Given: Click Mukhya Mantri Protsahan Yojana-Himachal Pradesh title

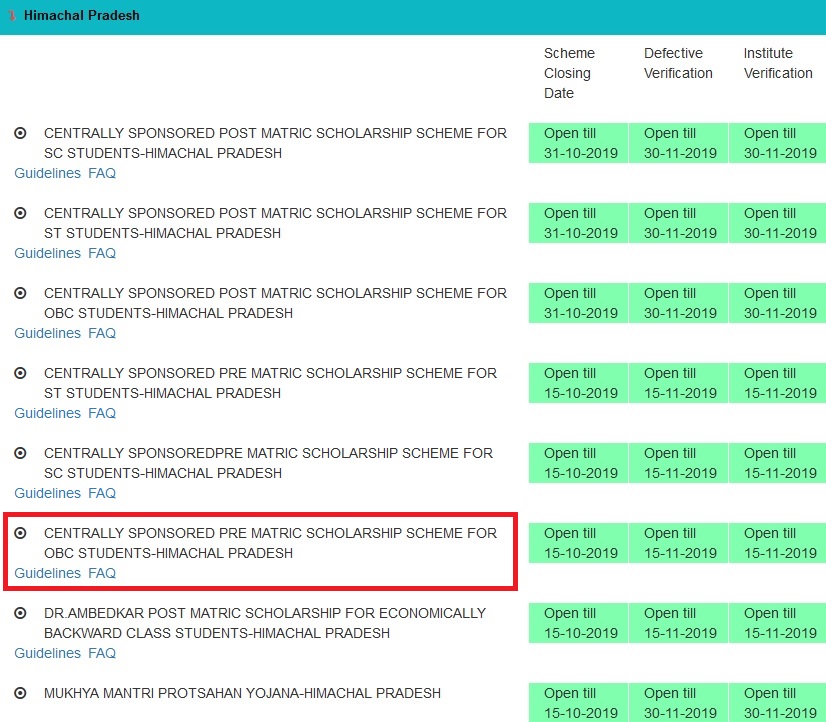Looking at the screenshot, I should pos(242,694).
